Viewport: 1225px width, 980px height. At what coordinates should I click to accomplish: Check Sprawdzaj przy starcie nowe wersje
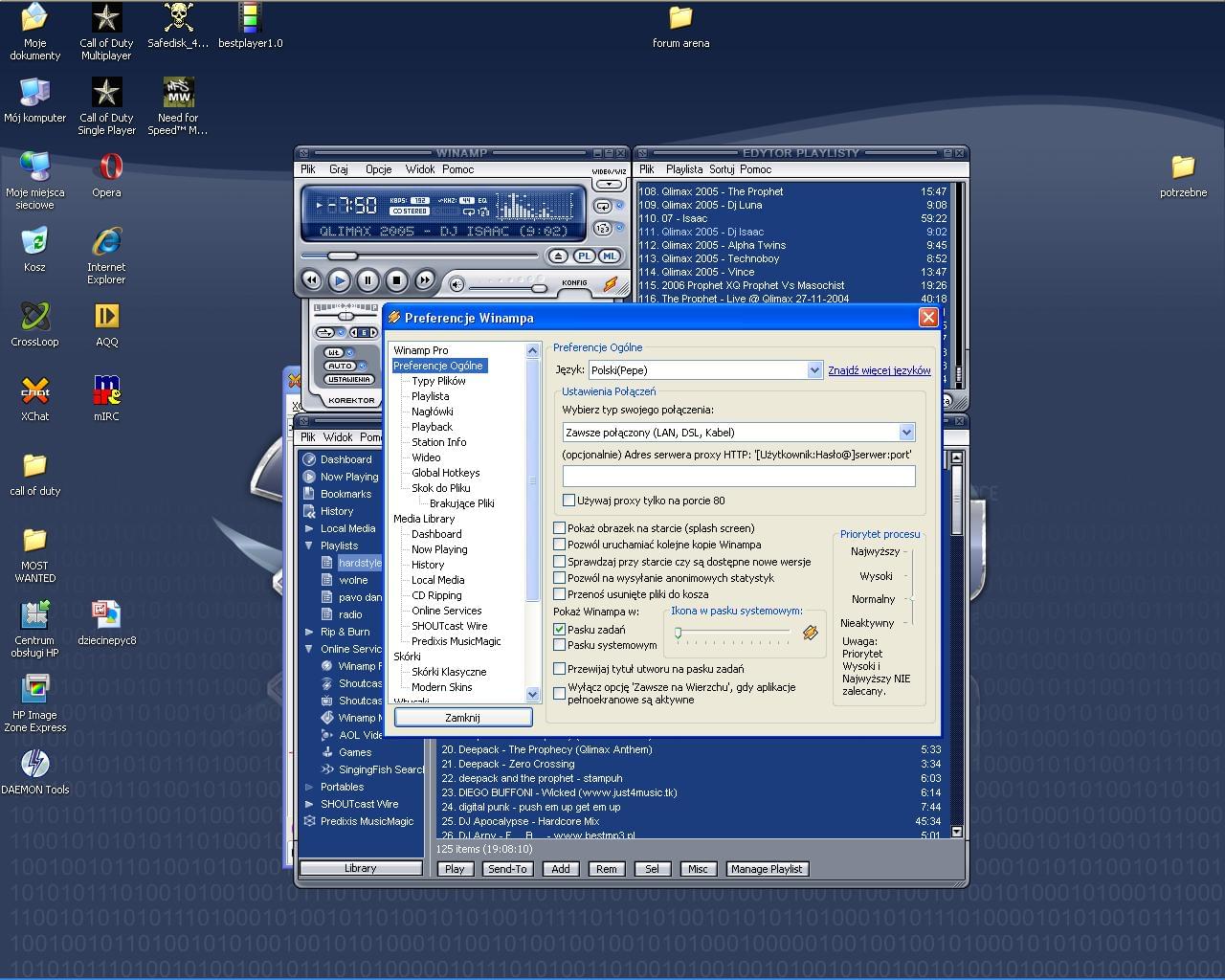pos(560,562)
